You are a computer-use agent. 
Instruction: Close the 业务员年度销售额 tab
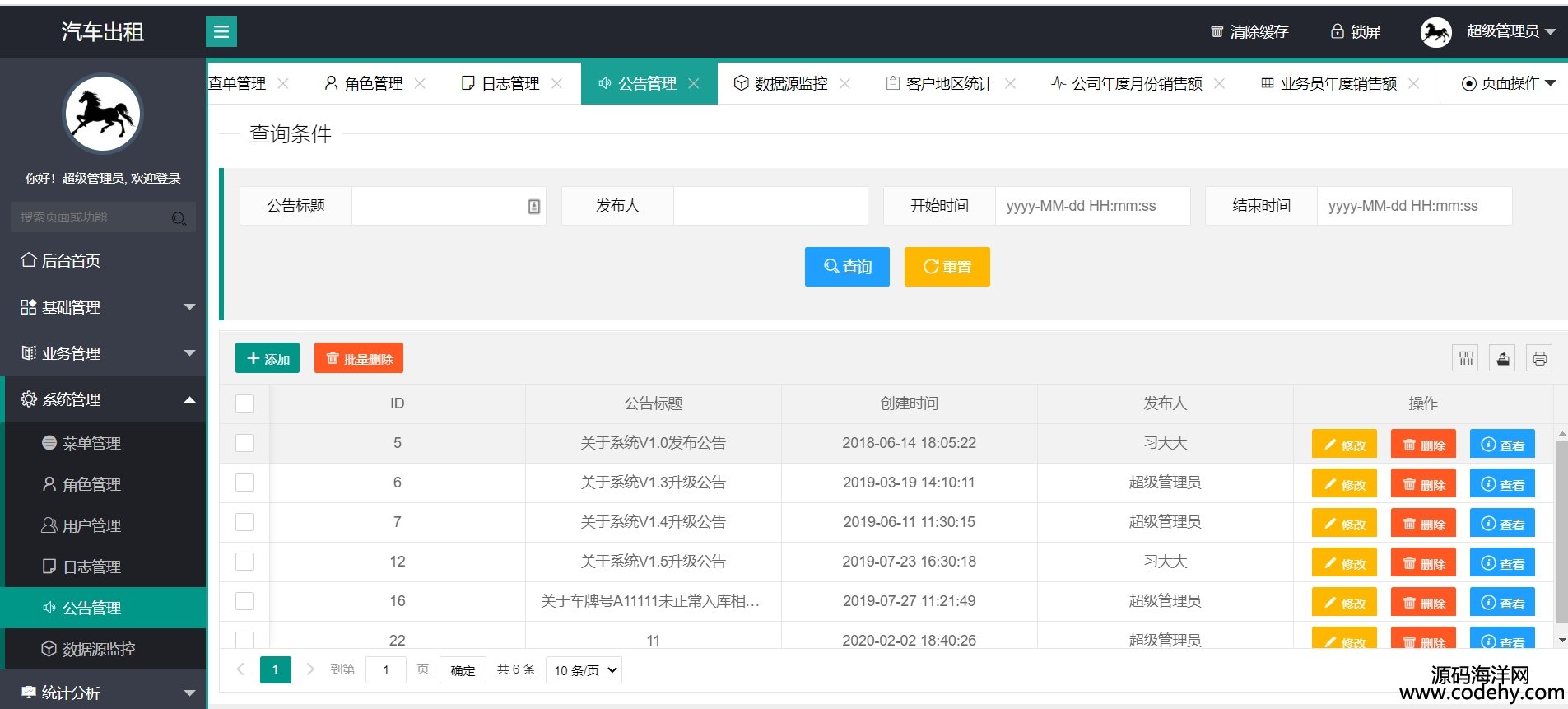point(1413,83)
